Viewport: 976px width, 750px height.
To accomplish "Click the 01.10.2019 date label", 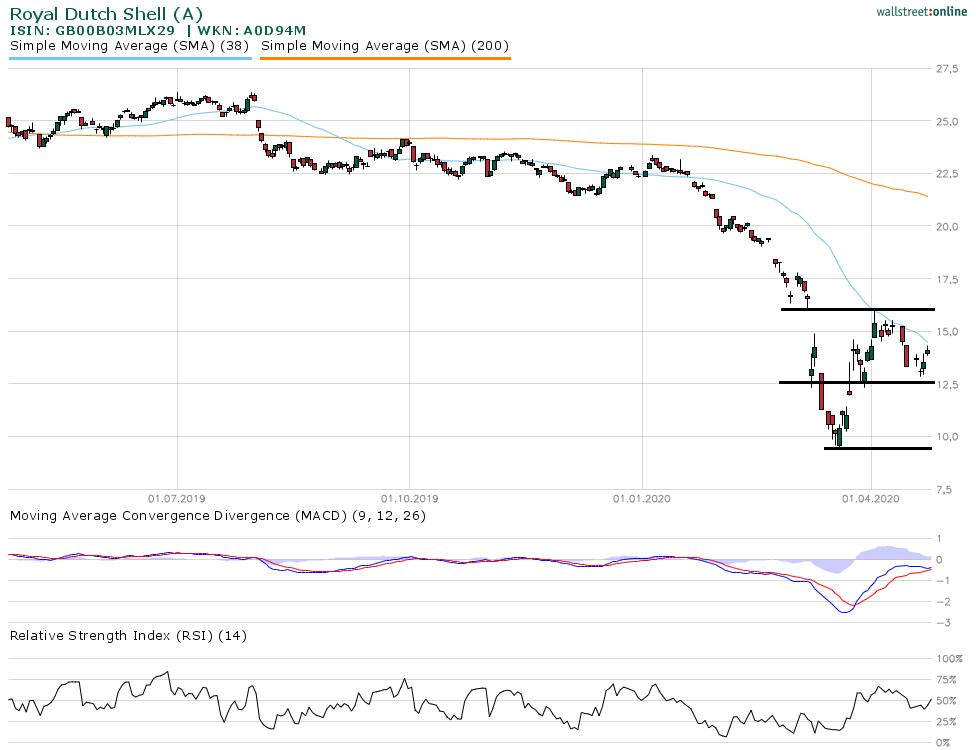I will (409, 496).
